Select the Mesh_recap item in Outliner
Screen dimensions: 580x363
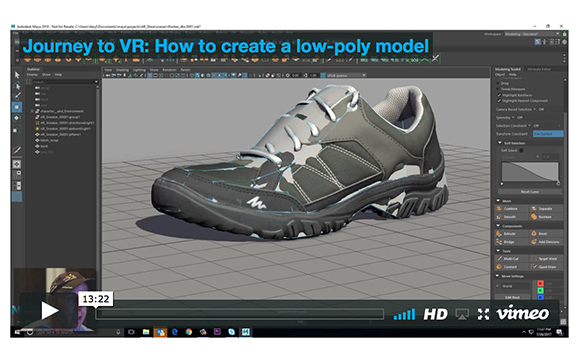pos(47,140)
